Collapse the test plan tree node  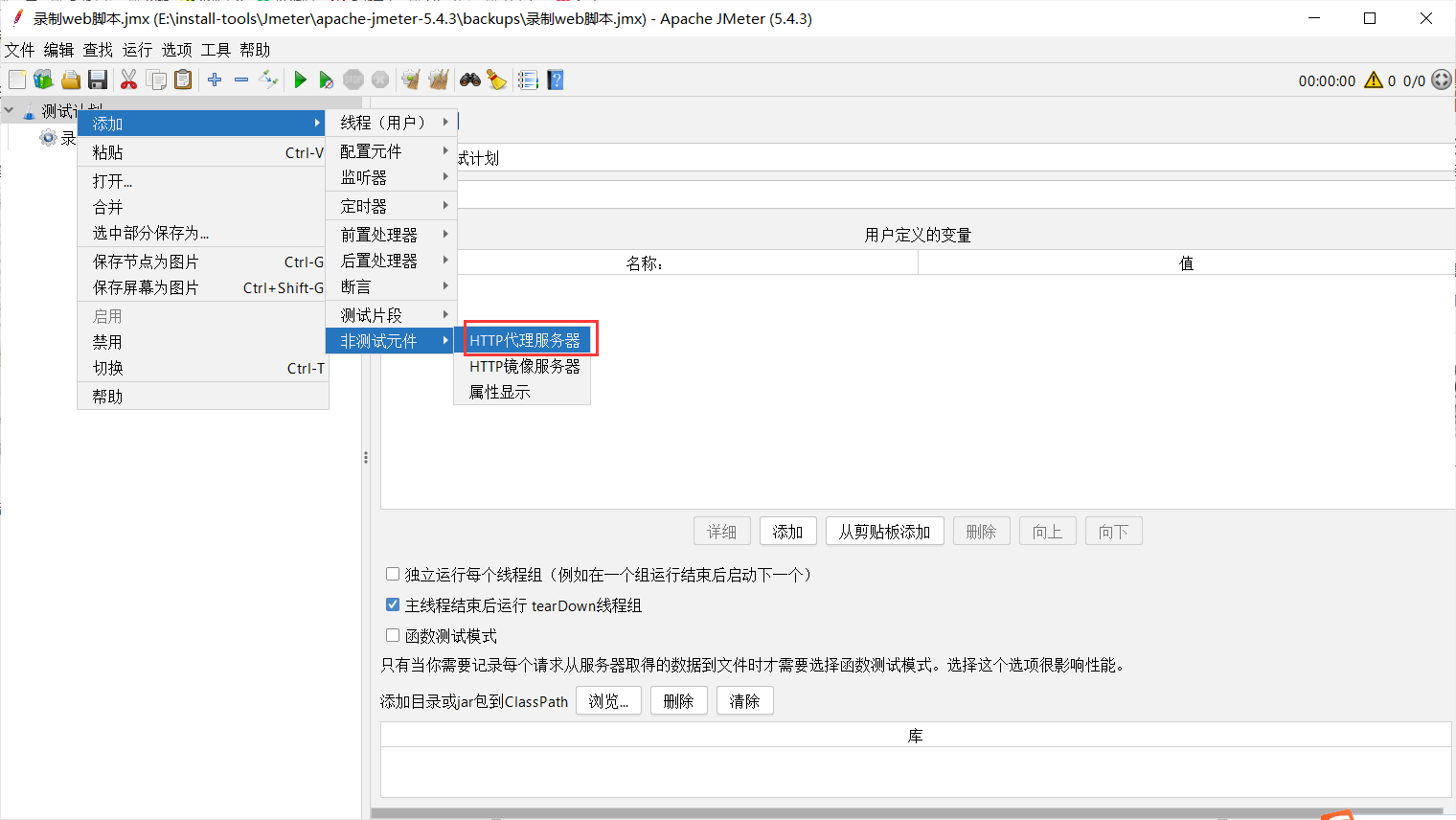pos(9,111)
